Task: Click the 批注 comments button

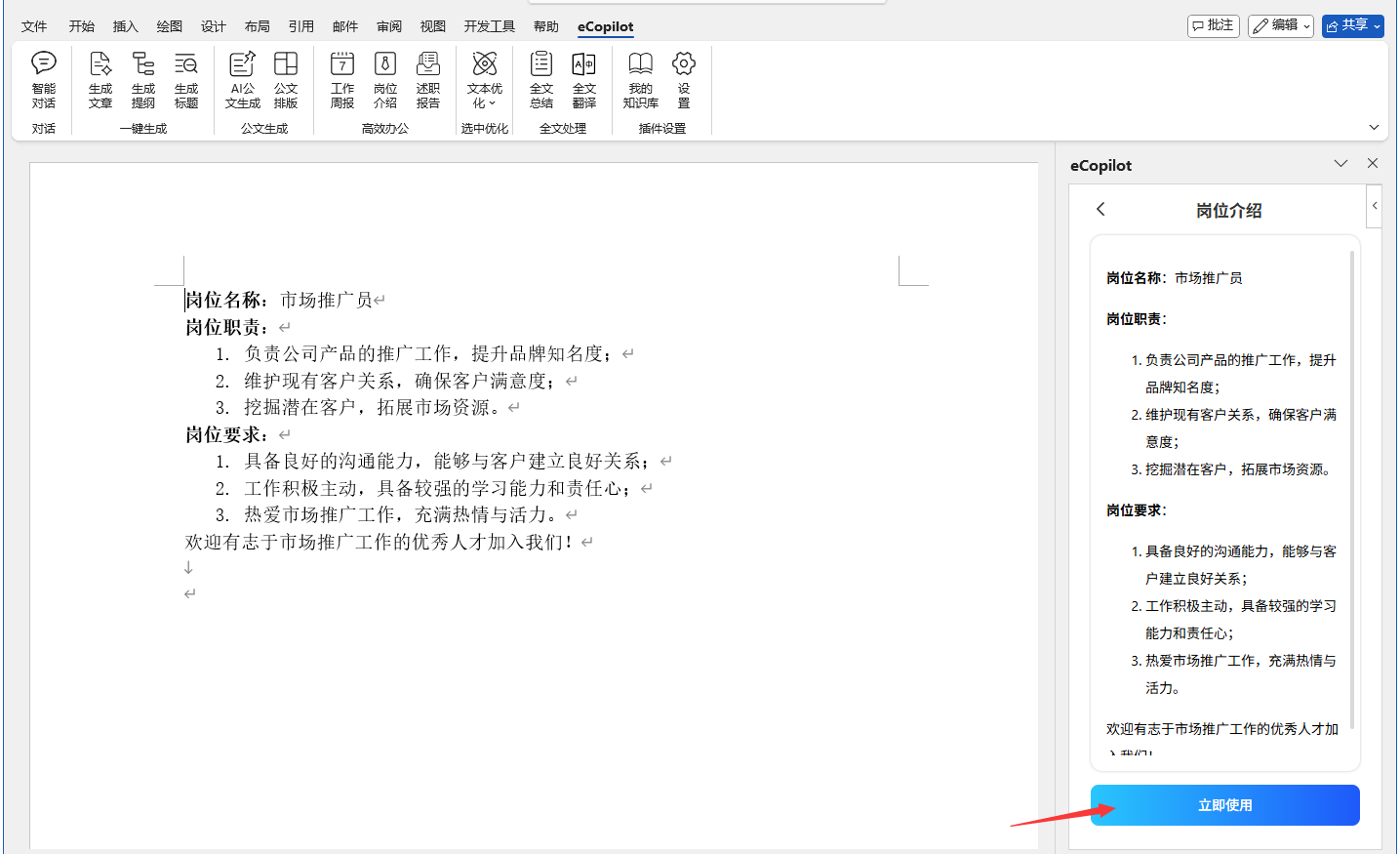Action: 1213,25
